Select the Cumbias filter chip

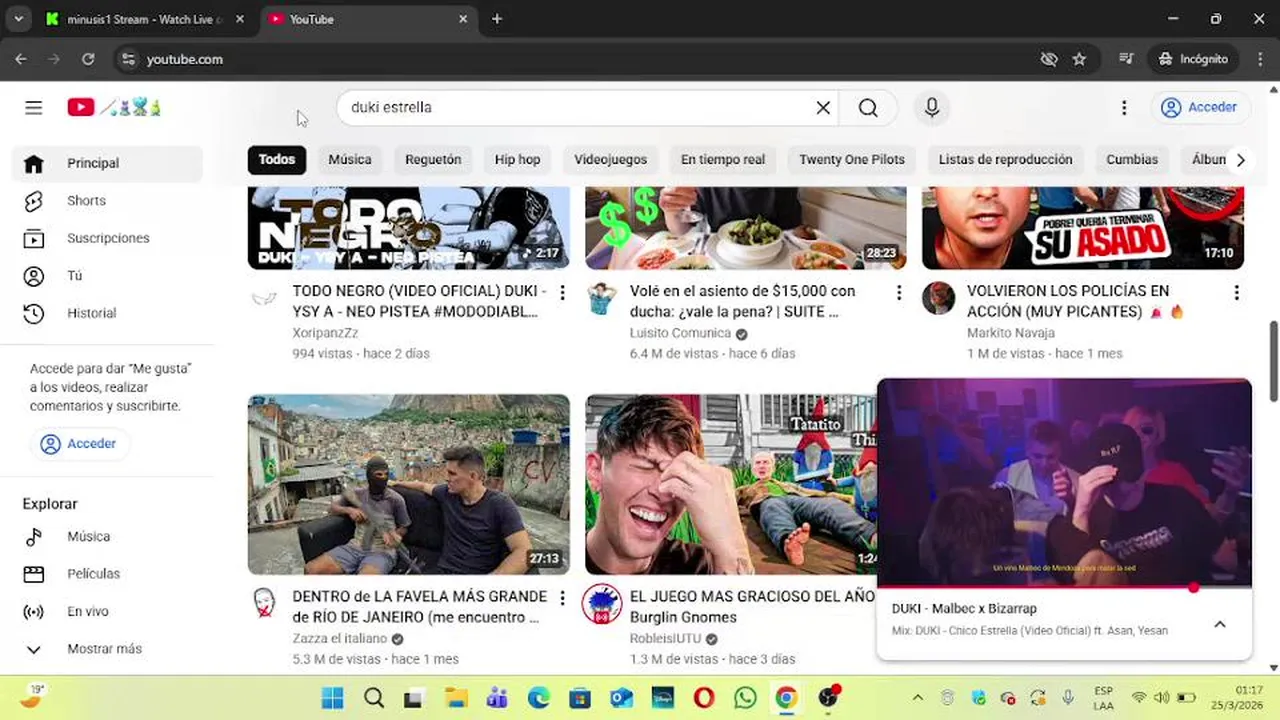tap(1132, 159)
